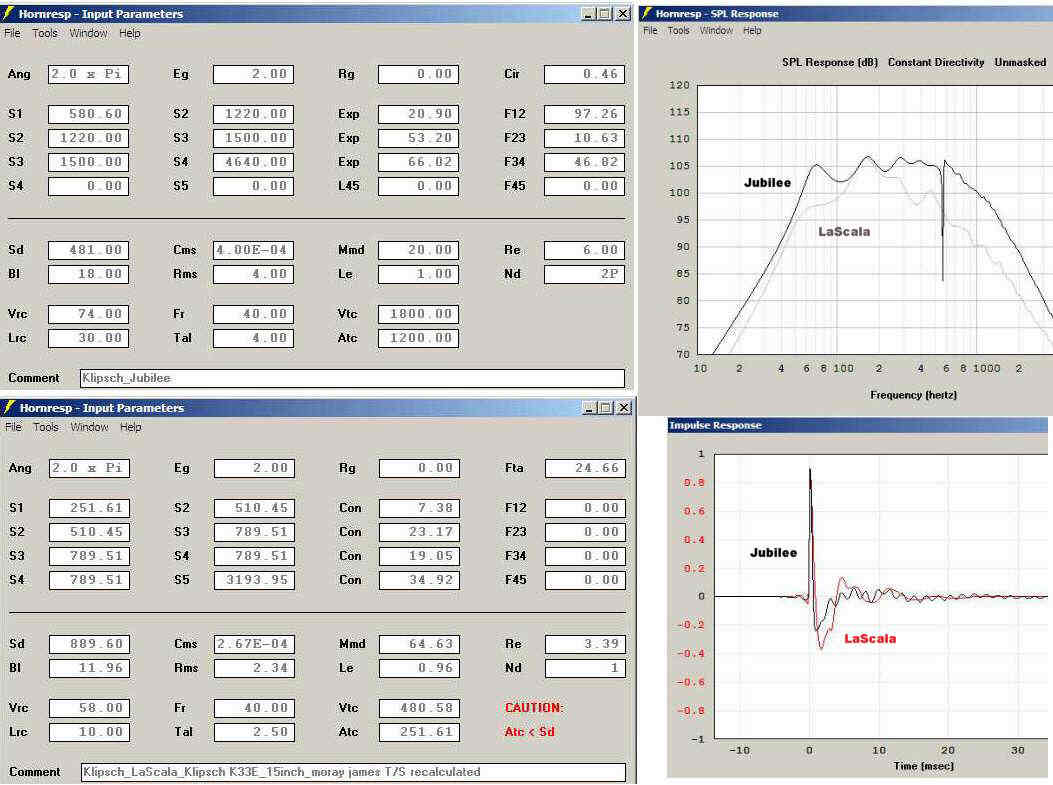Viewport: 1053px width, 785px height.
Task: Click the Cms field showing 4.00E-04
Action: 253,250
